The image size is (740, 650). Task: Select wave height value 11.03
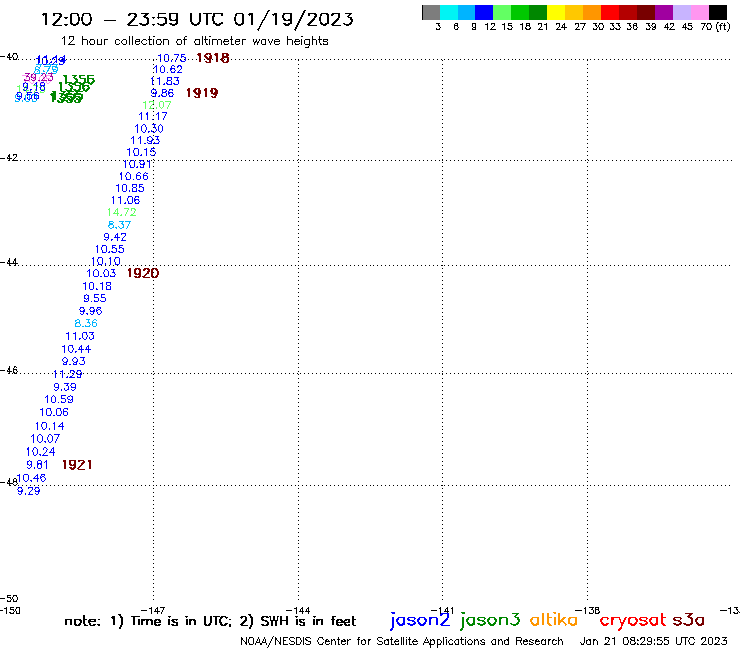(80, 336)
